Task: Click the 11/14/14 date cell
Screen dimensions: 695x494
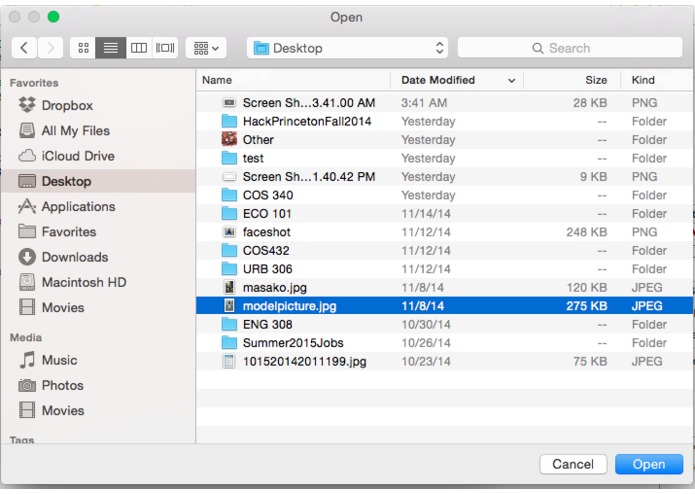Action: [426, 214]
